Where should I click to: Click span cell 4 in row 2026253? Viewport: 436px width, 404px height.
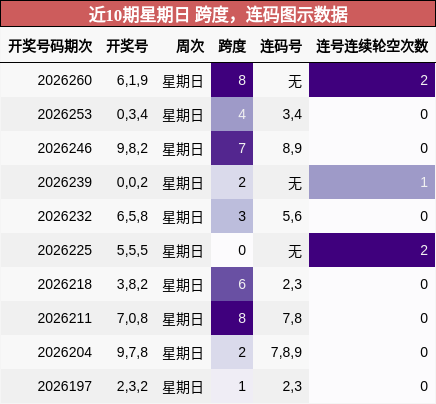[x=232, y=114]
